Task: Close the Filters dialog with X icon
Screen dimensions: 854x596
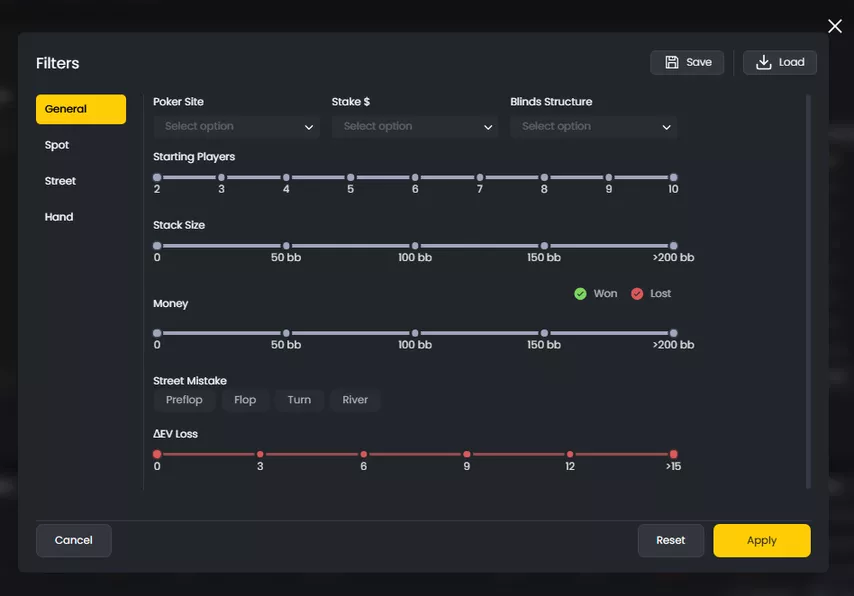Action: point(835,27)
